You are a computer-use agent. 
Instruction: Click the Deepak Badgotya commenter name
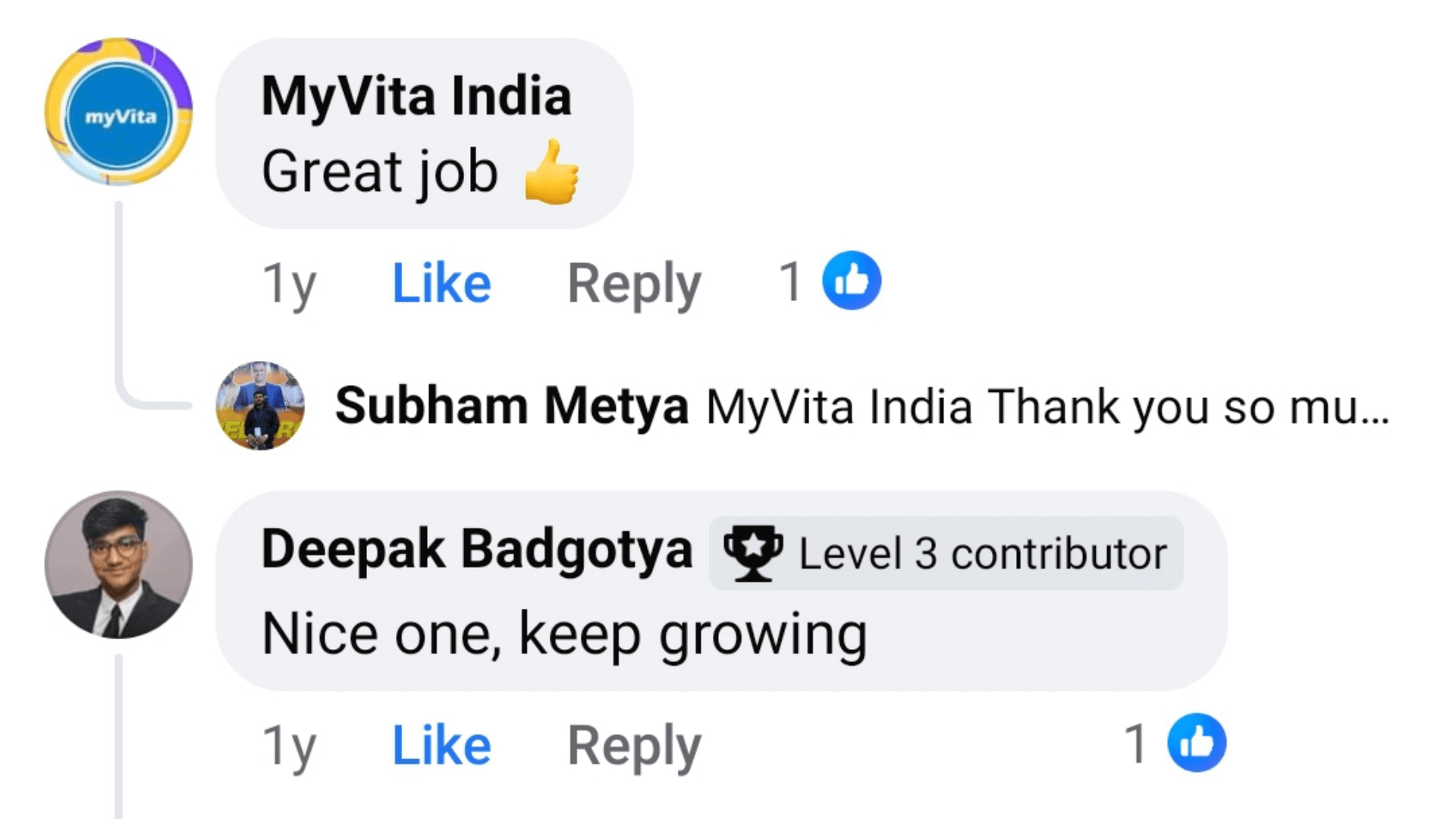[476, 549]
